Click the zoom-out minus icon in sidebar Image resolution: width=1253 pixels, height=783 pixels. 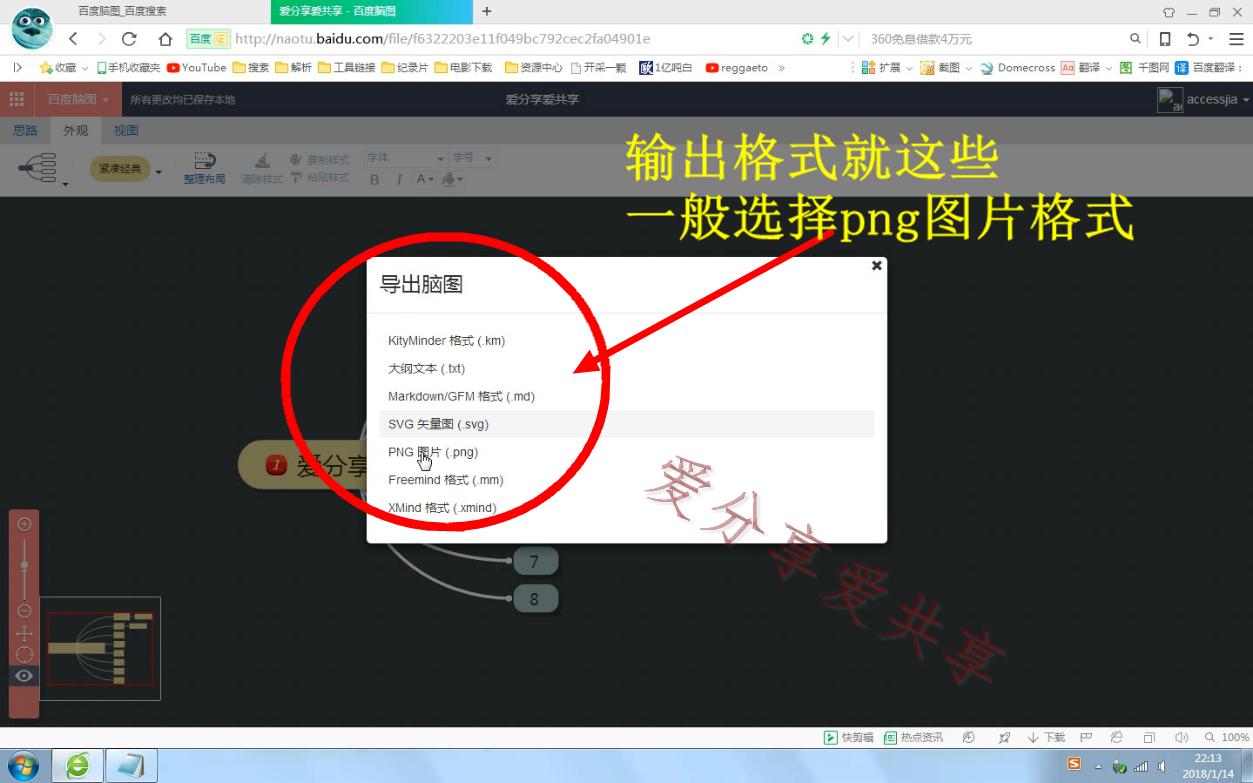click(26, 609)
